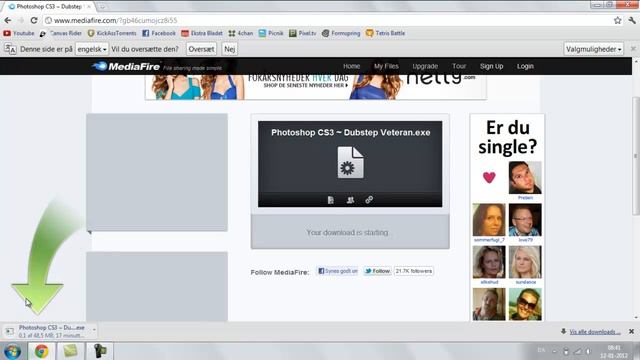
Task: Click the 21.7K followers count
Action: [x=413, y=271]
